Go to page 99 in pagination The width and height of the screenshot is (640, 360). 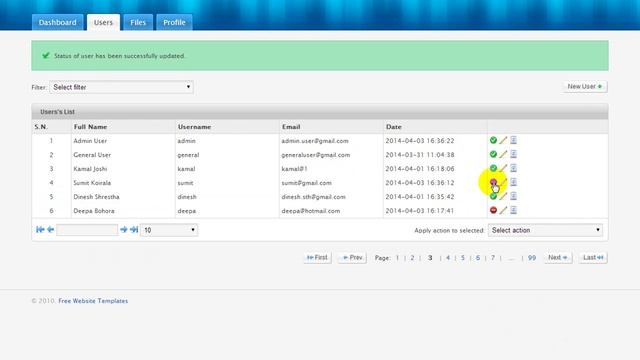[531, 258]
